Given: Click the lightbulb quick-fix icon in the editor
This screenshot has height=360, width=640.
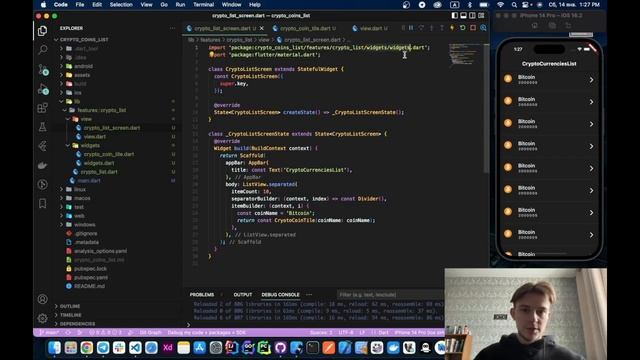Looking at the screenshot, I should click(x=211, y=54).
